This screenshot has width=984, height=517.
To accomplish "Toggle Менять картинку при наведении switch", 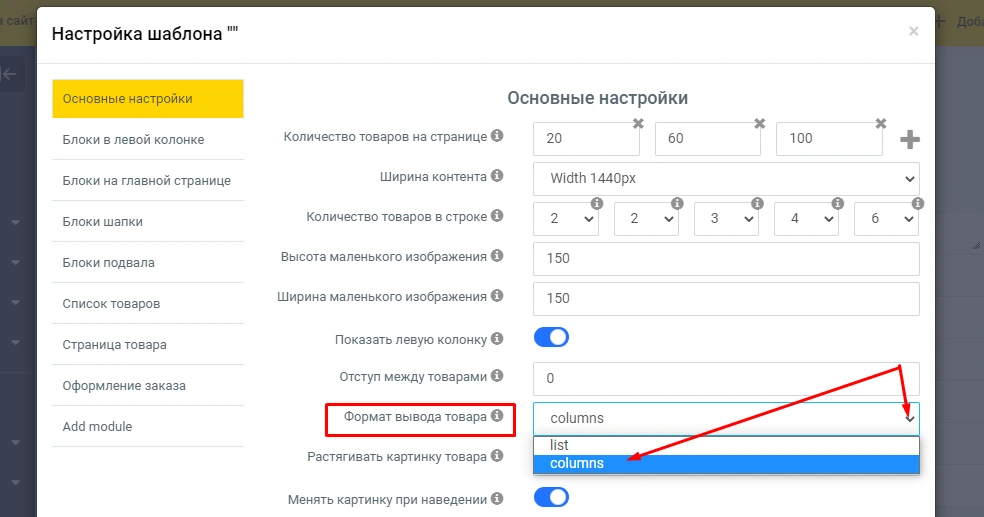I will tap(551, 497).
